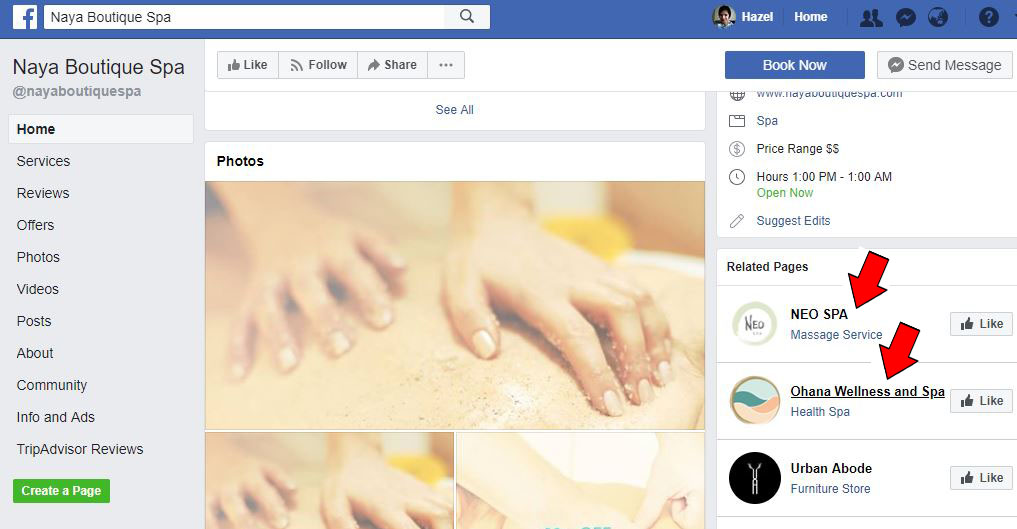Like the Naya Boutique Spa page
This screenshot has width=1017, height=529.
[x=248, y=65]
